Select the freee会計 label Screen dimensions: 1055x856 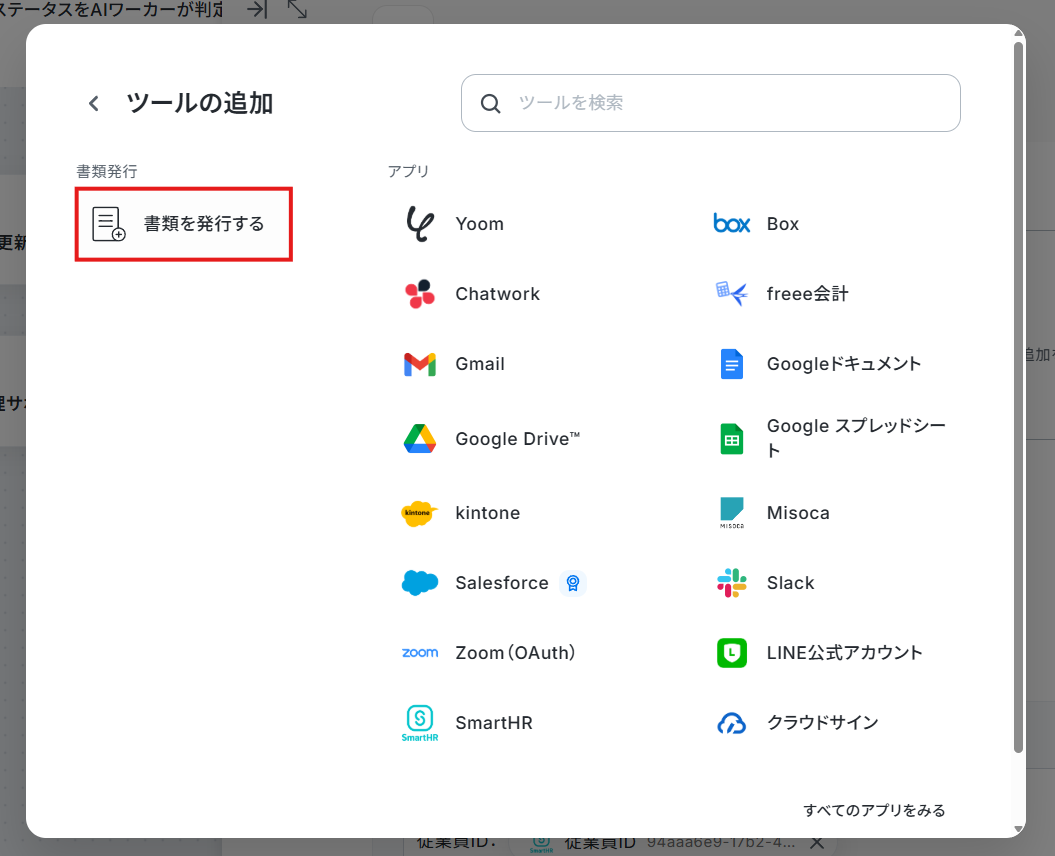[807, 294]
